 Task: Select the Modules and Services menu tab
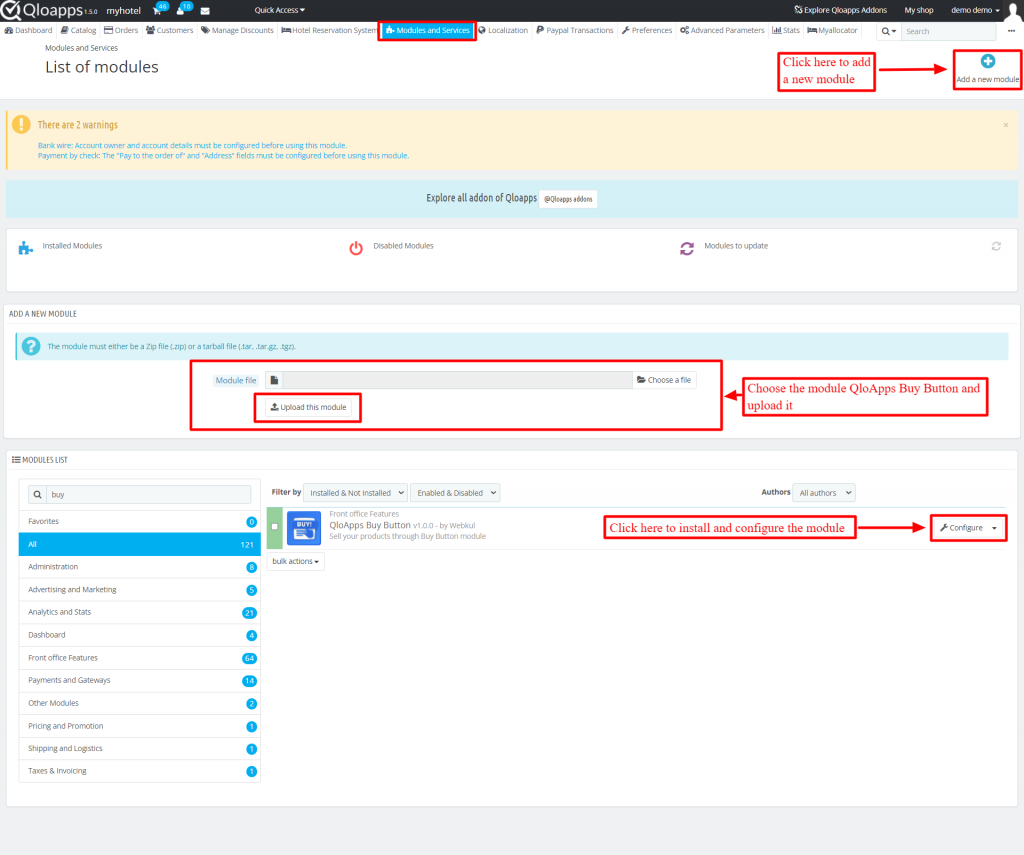point(428,31)
